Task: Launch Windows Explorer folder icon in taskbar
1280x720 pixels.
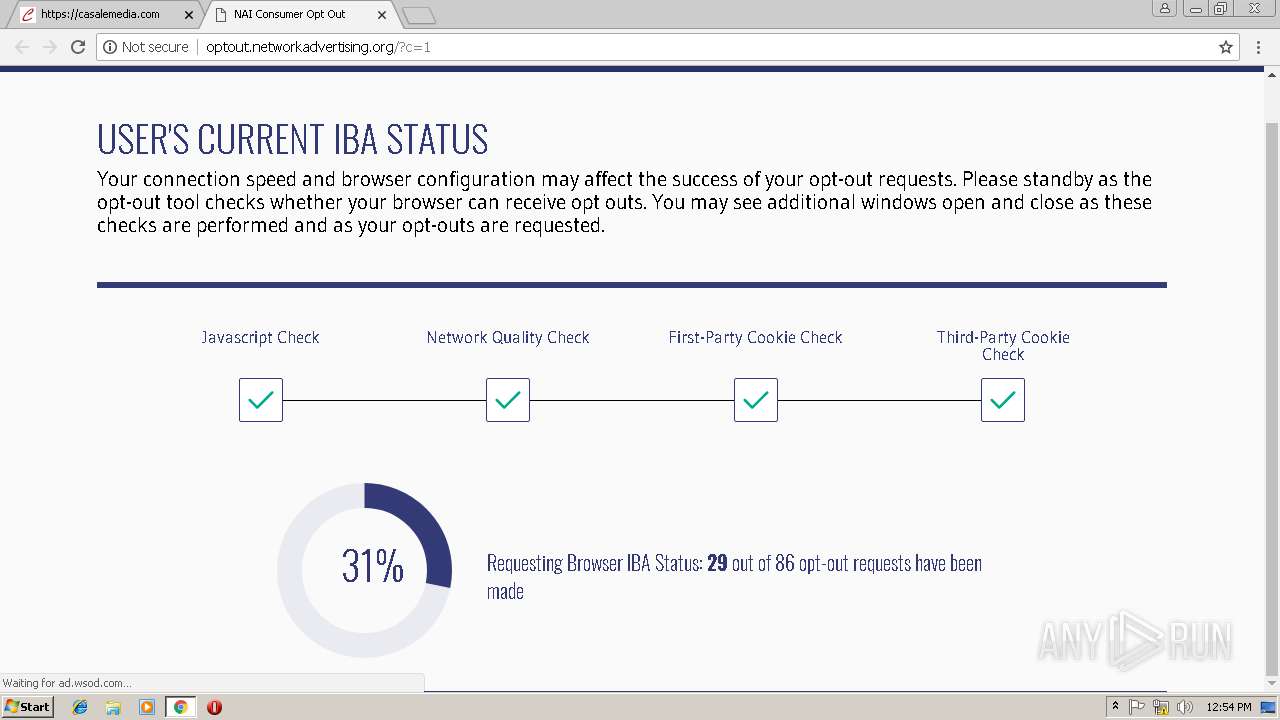Action: click(x=113, y=707)
